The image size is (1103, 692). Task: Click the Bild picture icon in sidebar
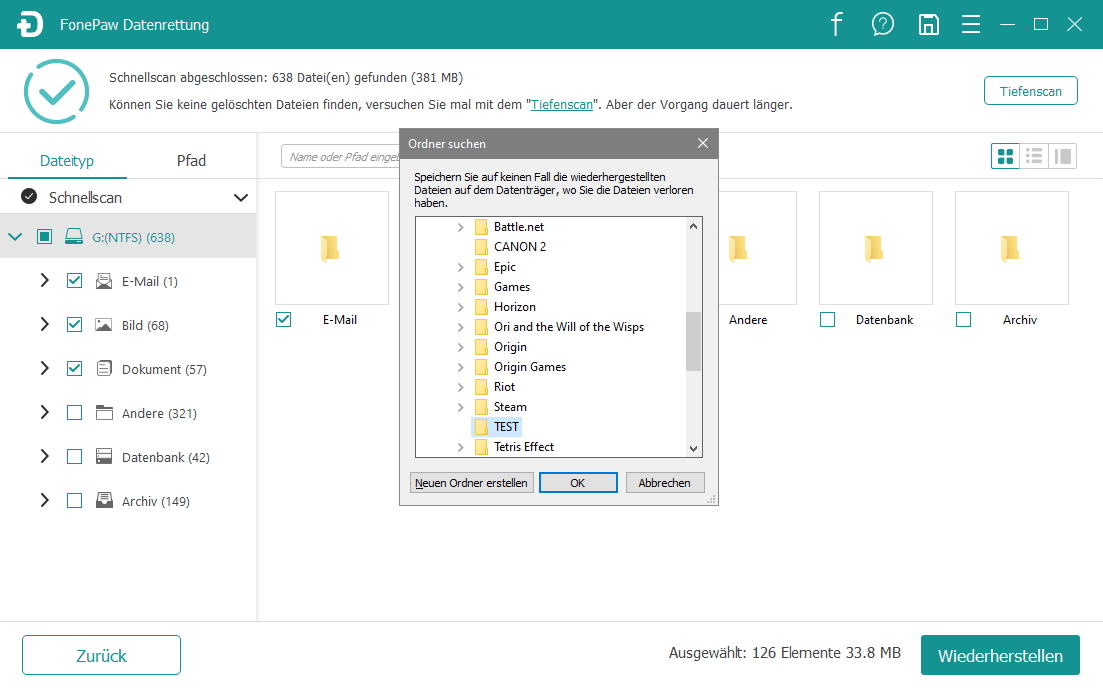click(x=104, y=325)
